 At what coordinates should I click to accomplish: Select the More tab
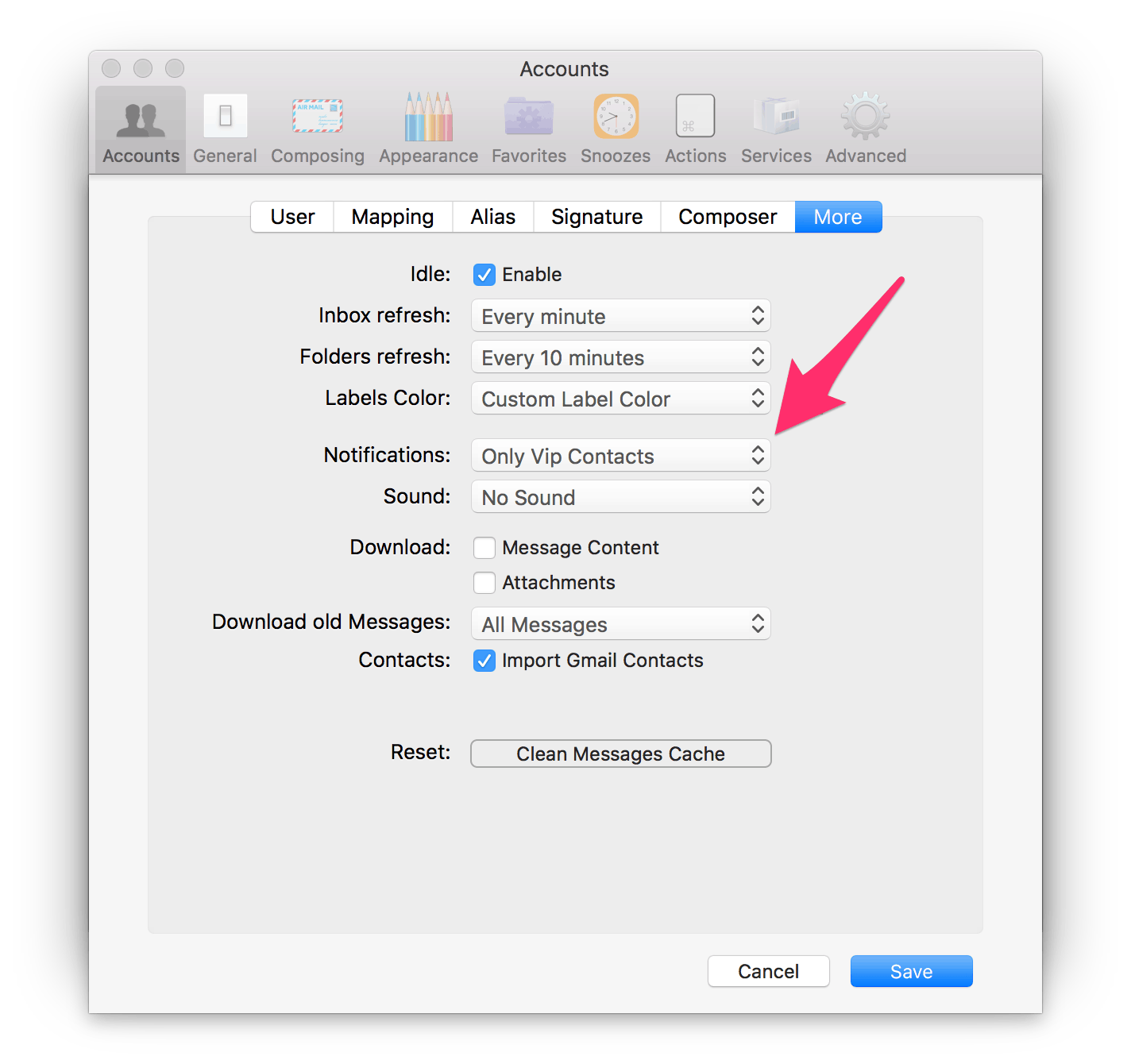click(838, 217)
